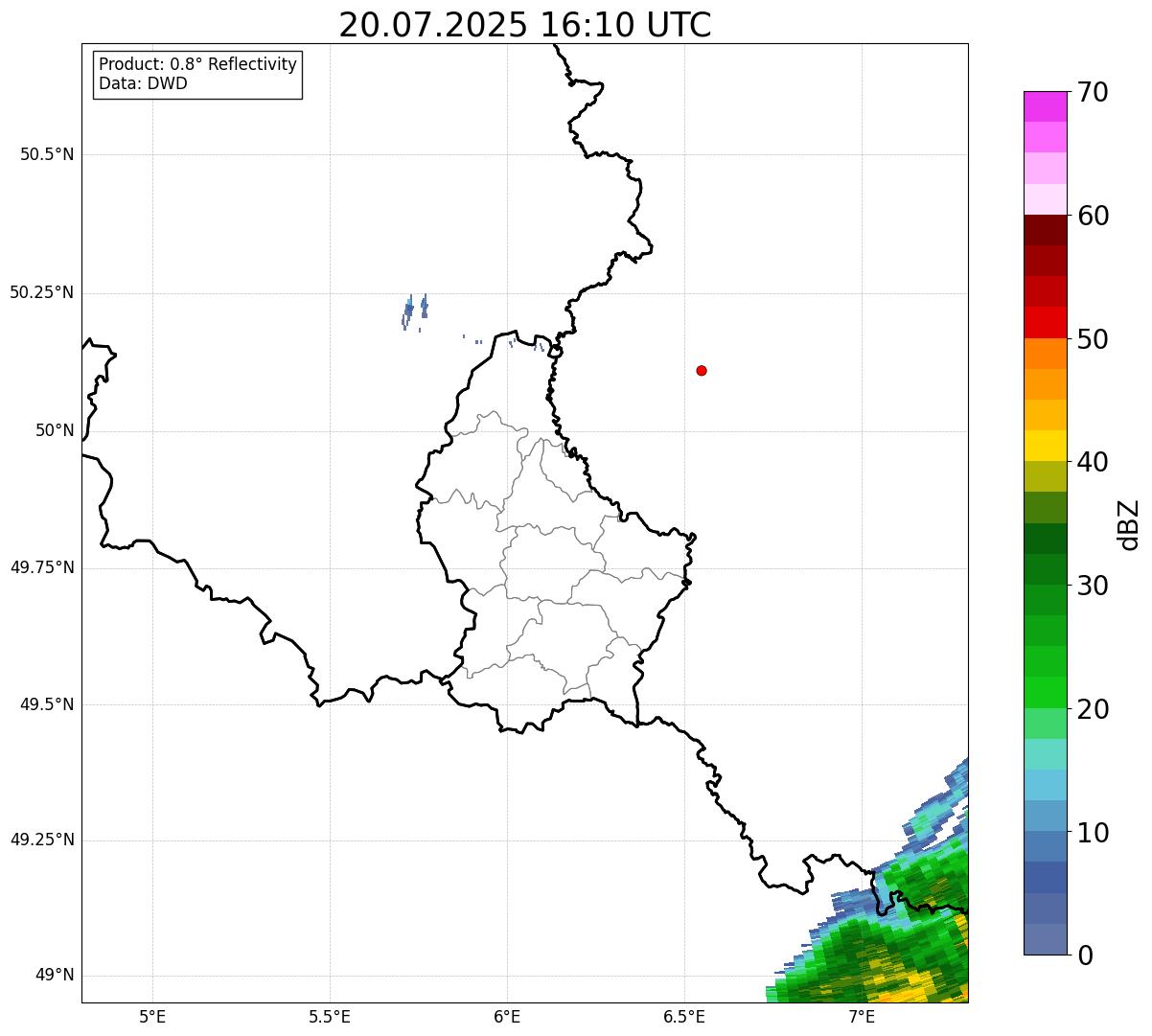Click the orange swatch above 50

(x=1045, y=354)
